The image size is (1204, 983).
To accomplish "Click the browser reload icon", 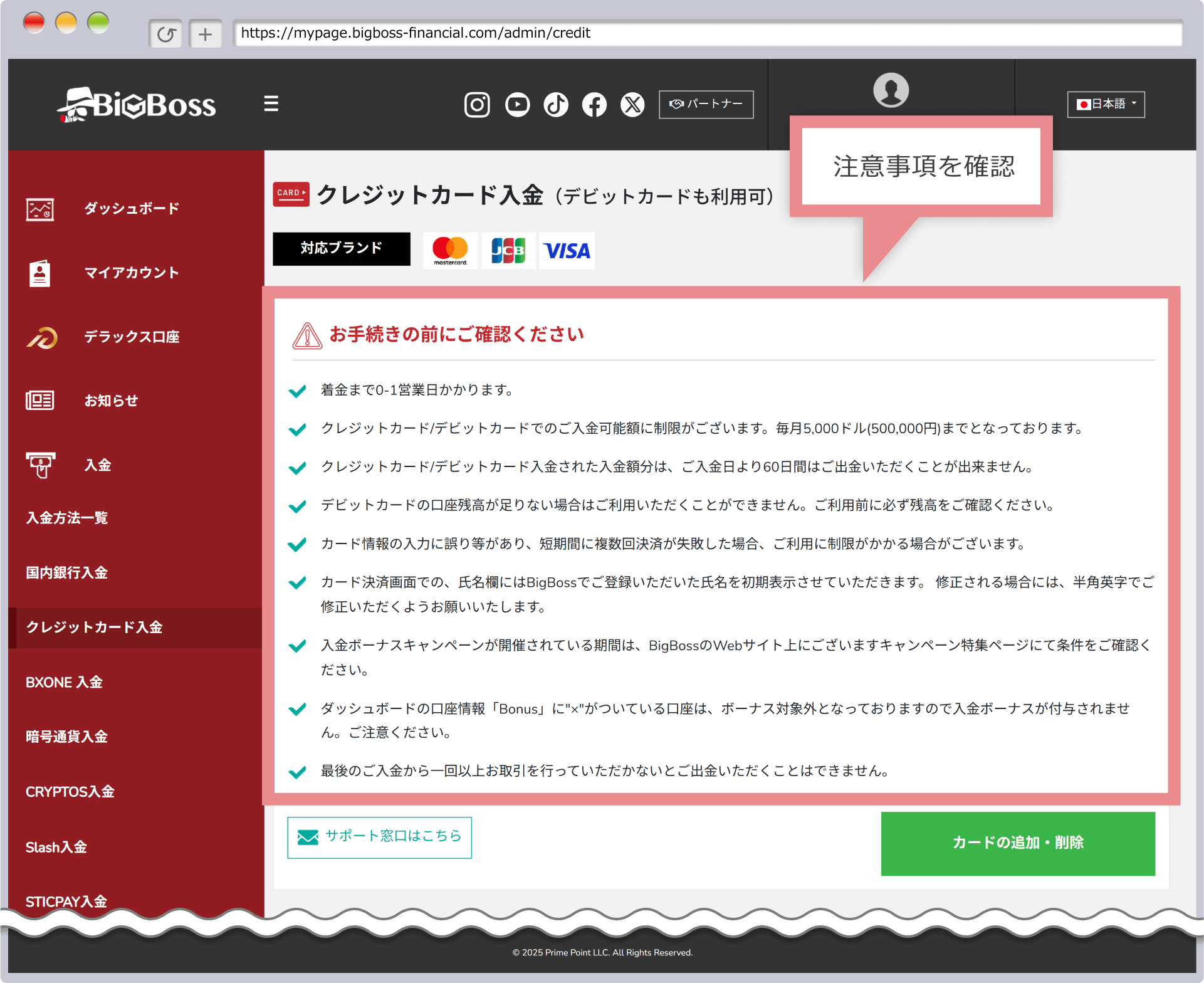I will 166,34.
